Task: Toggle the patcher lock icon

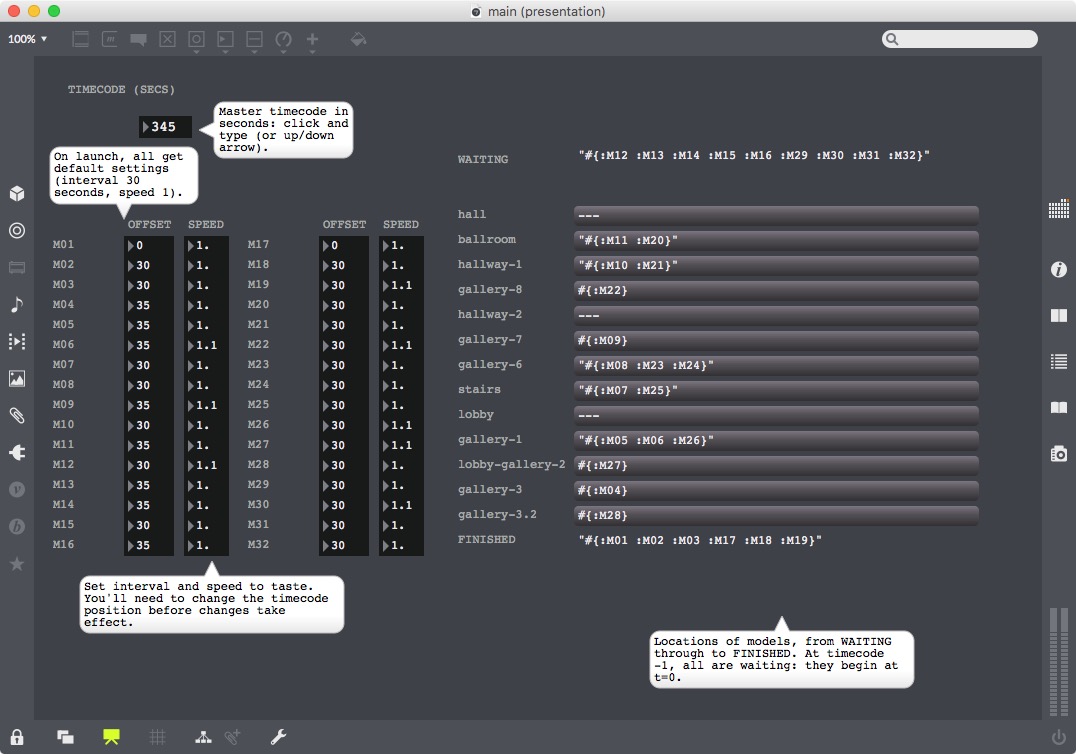Action: click(x=17, y=737)
